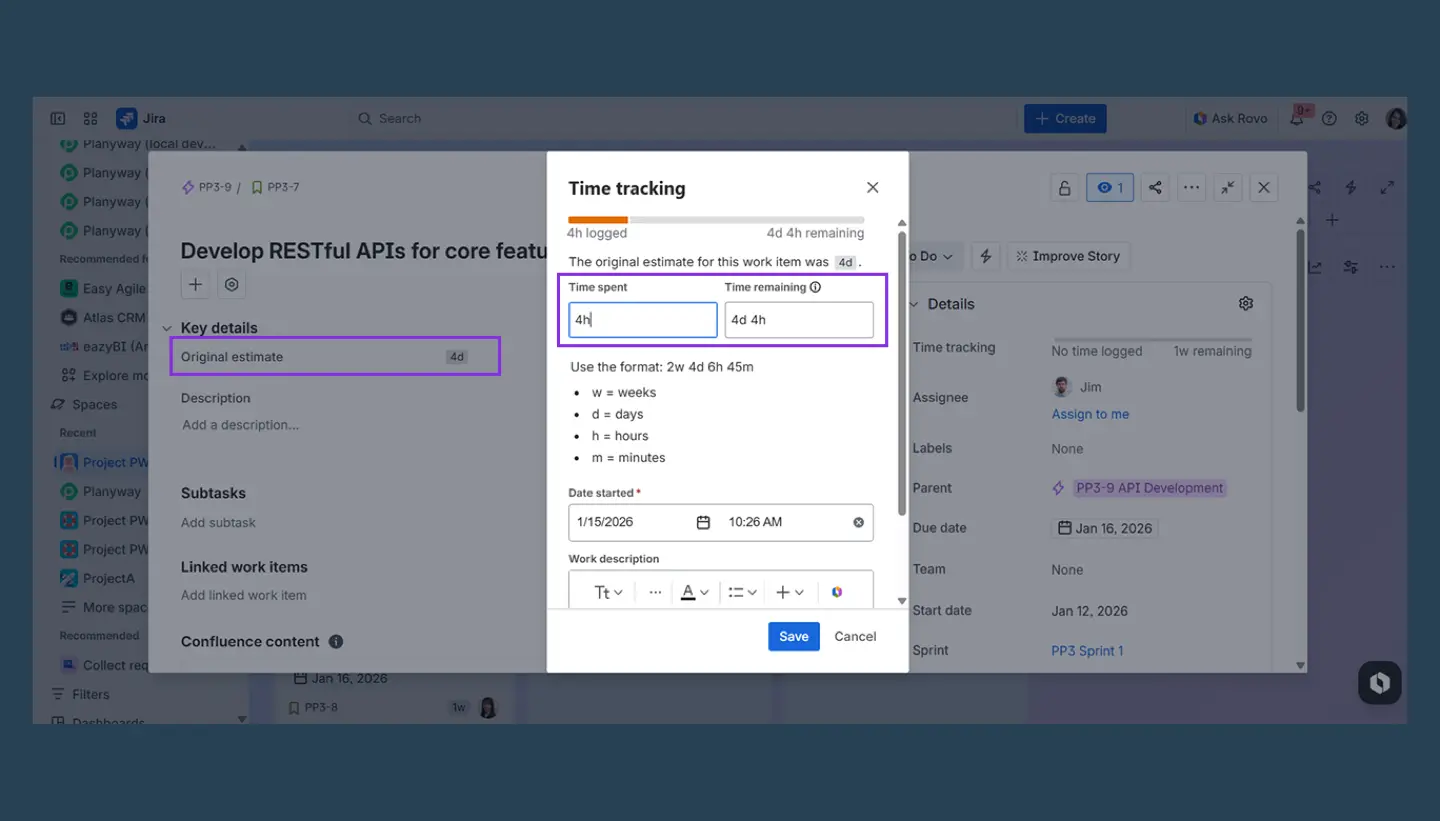Click the time tracking progress bar
Screen dimensions: 1440x821
pos(715,219)
